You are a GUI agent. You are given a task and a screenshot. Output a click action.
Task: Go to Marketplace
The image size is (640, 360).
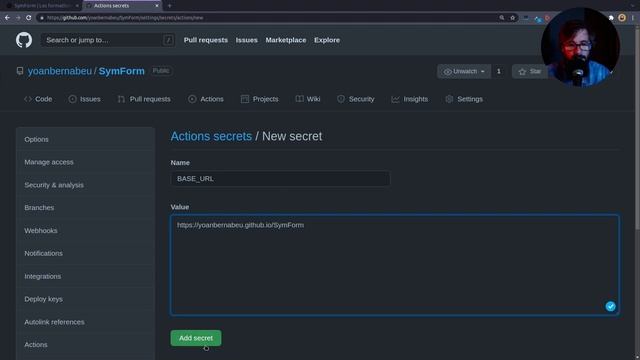coord(286,40)
